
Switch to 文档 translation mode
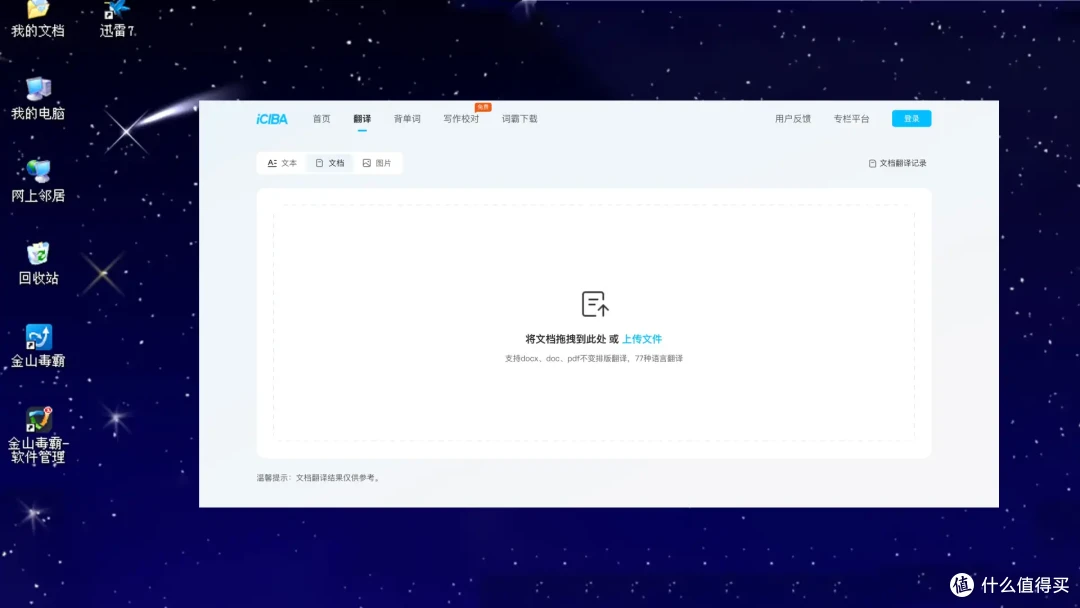point(330,163)
